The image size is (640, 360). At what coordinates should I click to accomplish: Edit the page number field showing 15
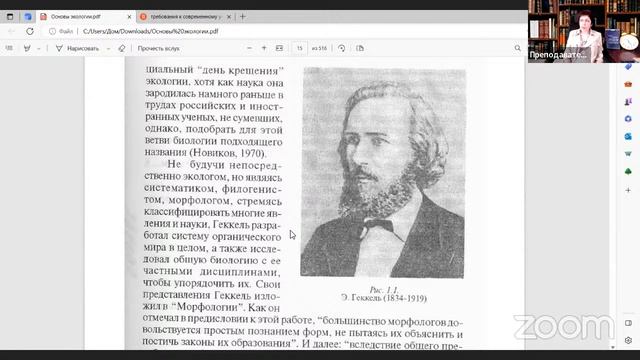300,48
